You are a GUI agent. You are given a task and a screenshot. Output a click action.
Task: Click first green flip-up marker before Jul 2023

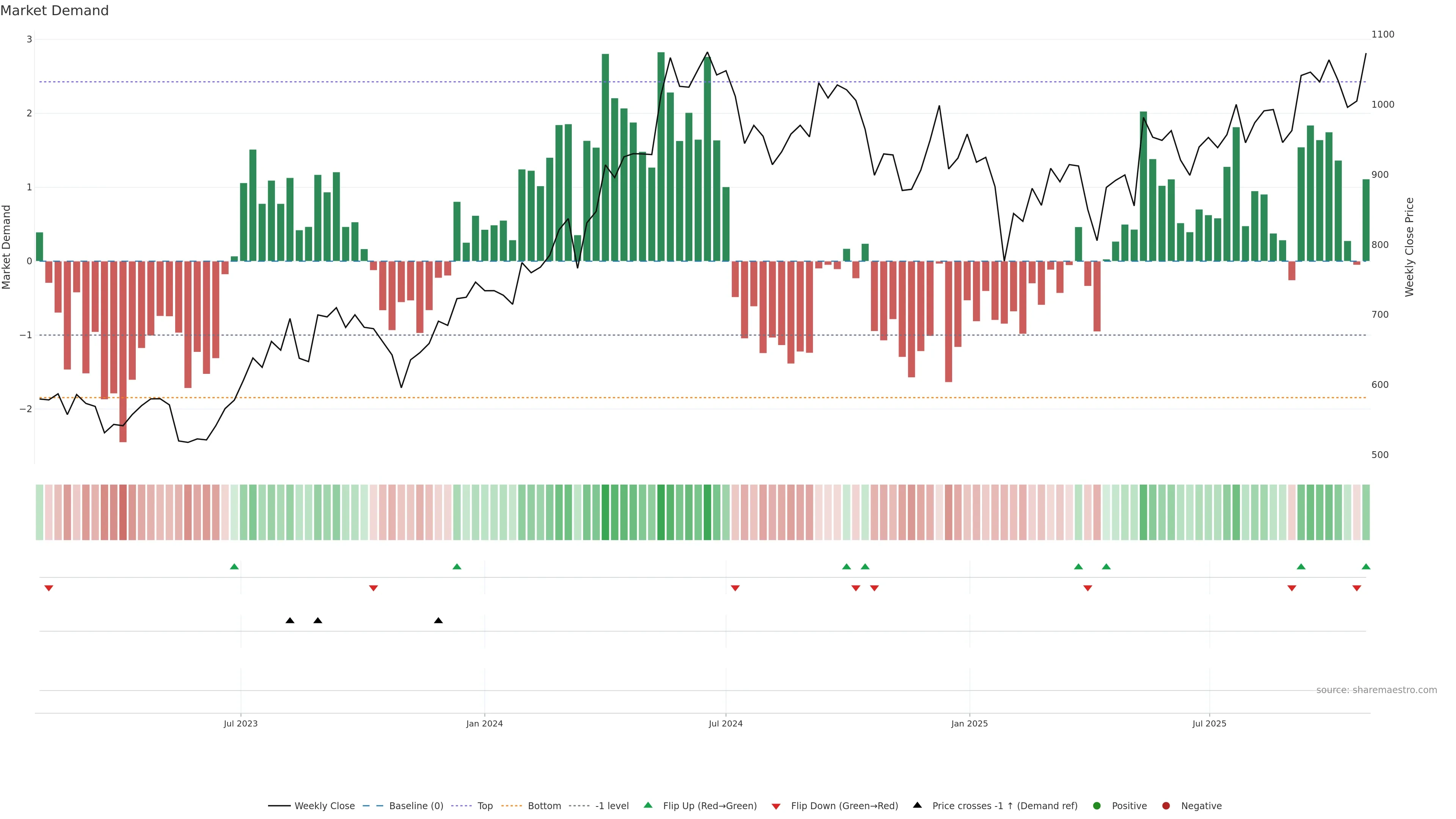(235, 567)
